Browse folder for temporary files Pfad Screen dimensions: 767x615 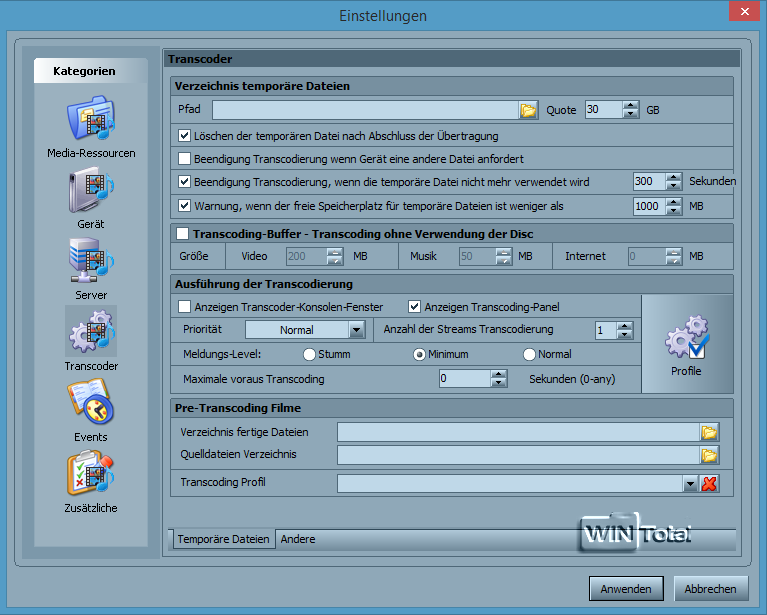point(528,110)
